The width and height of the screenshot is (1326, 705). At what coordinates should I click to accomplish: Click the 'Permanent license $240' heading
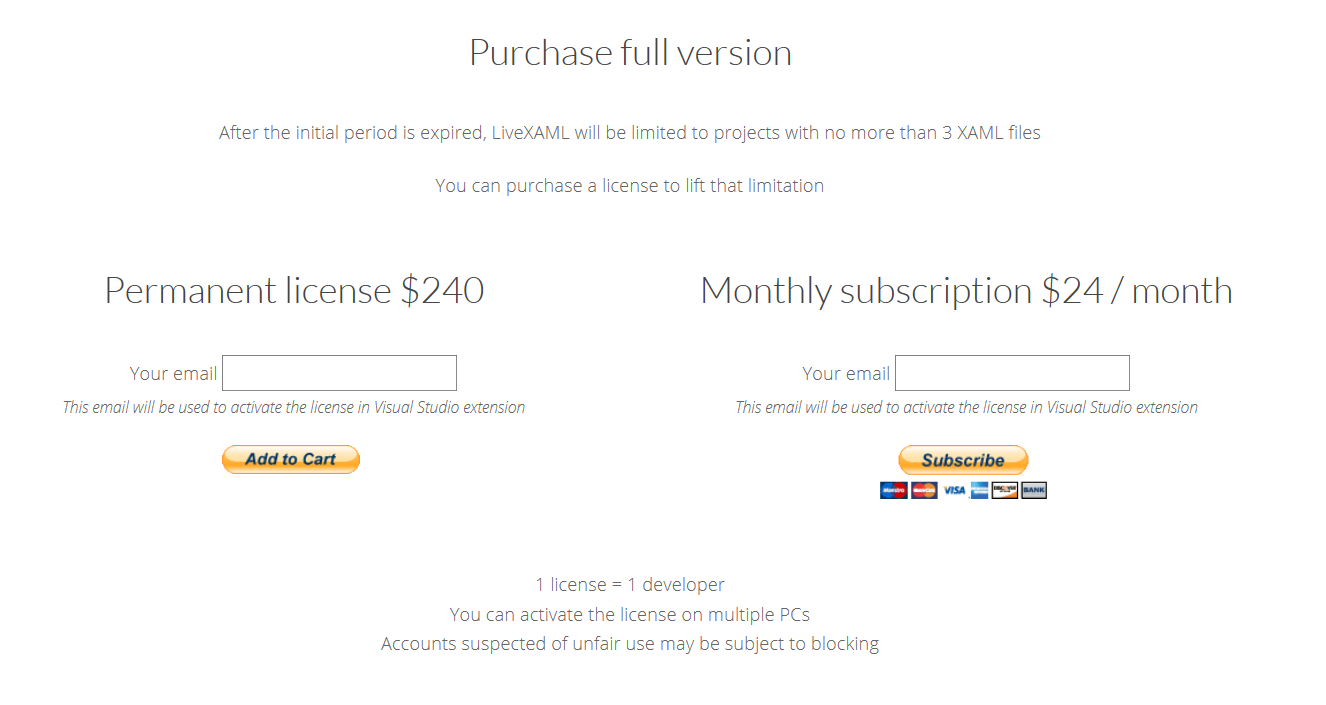point(294,291)
